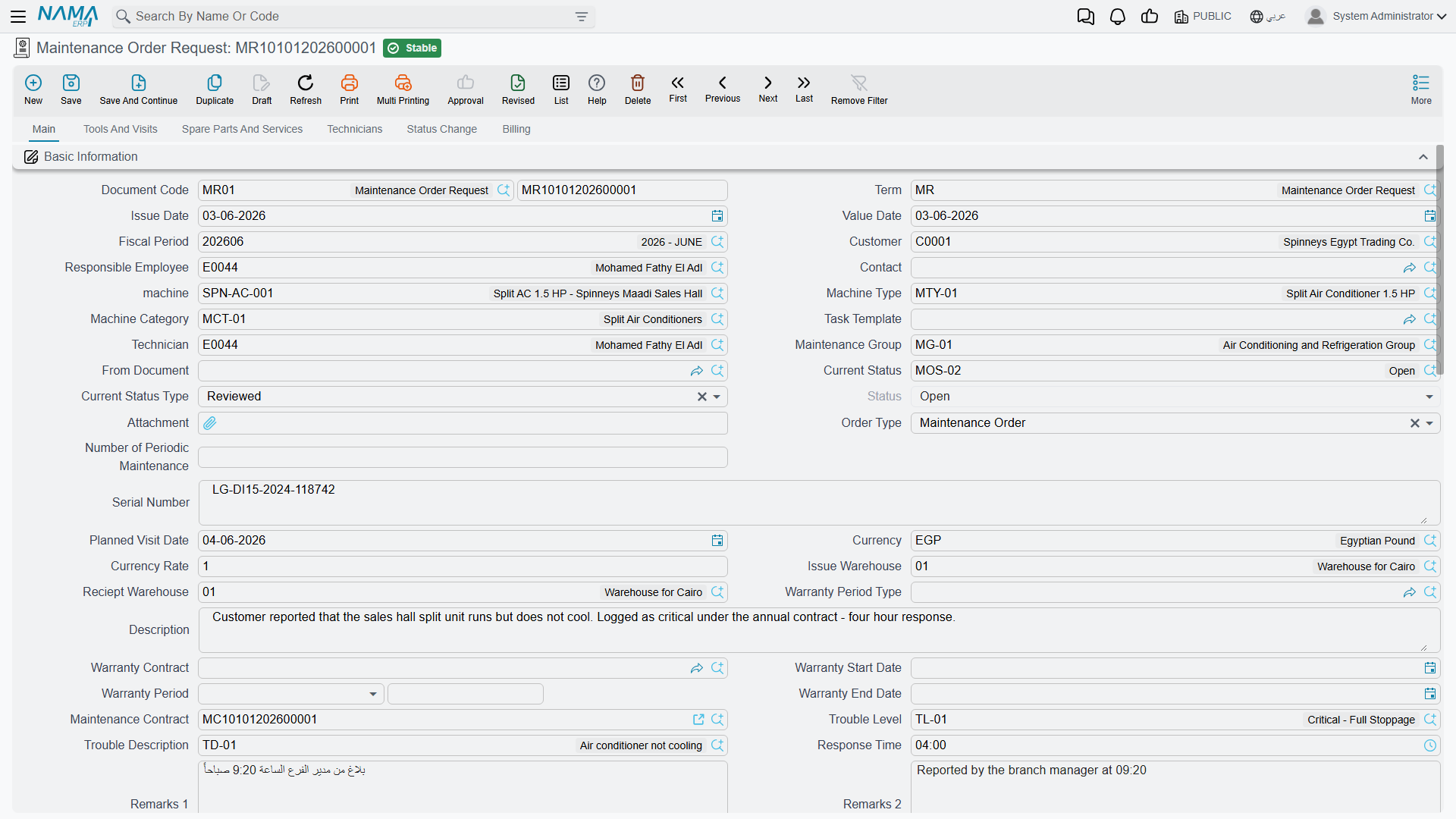Expand the Warranty Period dropdown
This screenshot has height=819, width=1456.
coord(373,694)
